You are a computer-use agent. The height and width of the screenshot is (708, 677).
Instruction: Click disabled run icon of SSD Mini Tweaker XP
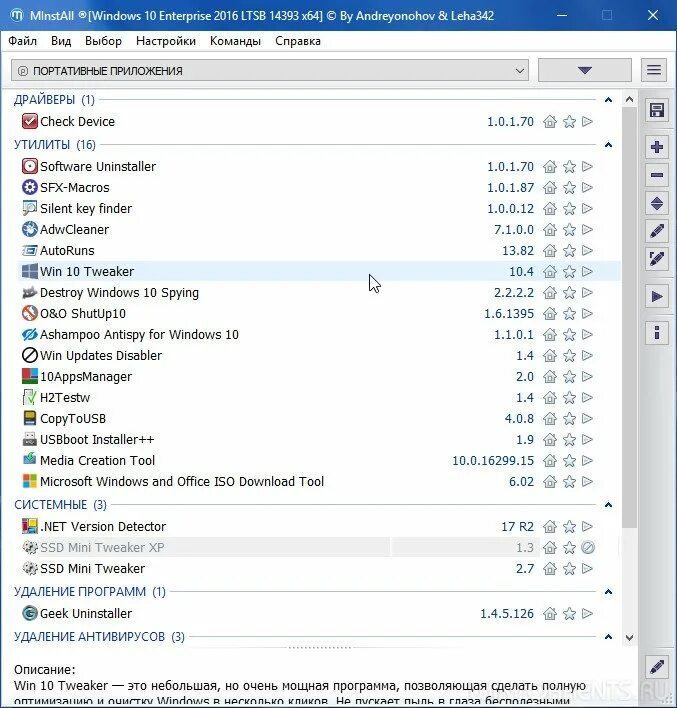[x=588, y=547]
